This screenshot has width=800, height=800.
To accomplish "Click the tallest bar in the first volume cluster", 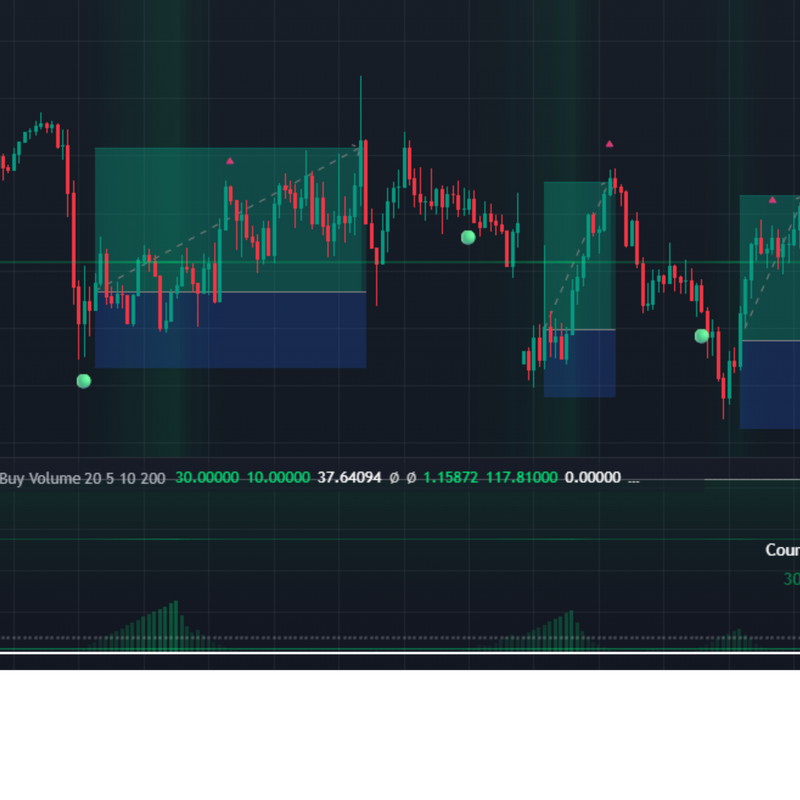I will 176,623.
